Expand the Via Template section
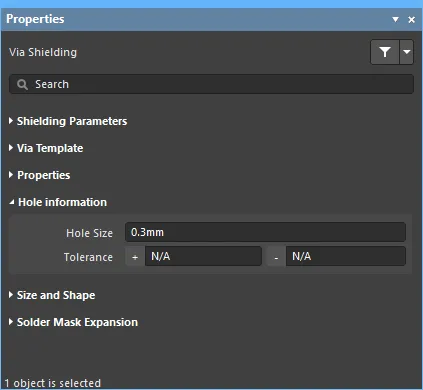Viewport: 423px width, 390px height. click(x=11, y=148)
